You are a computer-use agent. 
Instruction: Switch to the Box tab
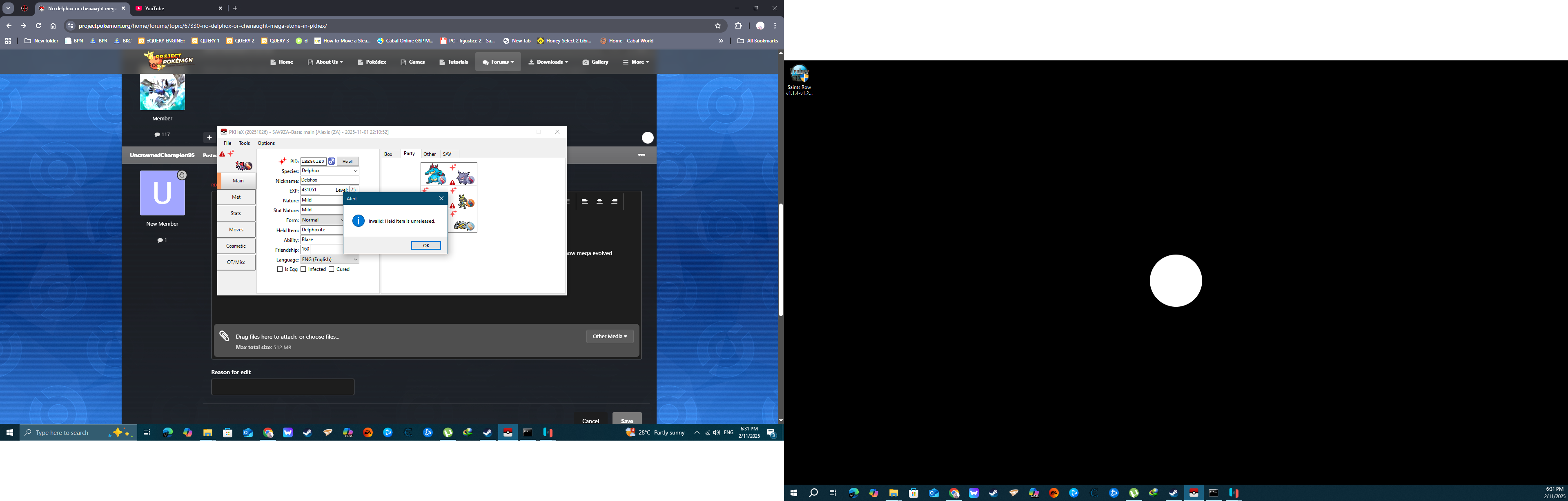388,155
